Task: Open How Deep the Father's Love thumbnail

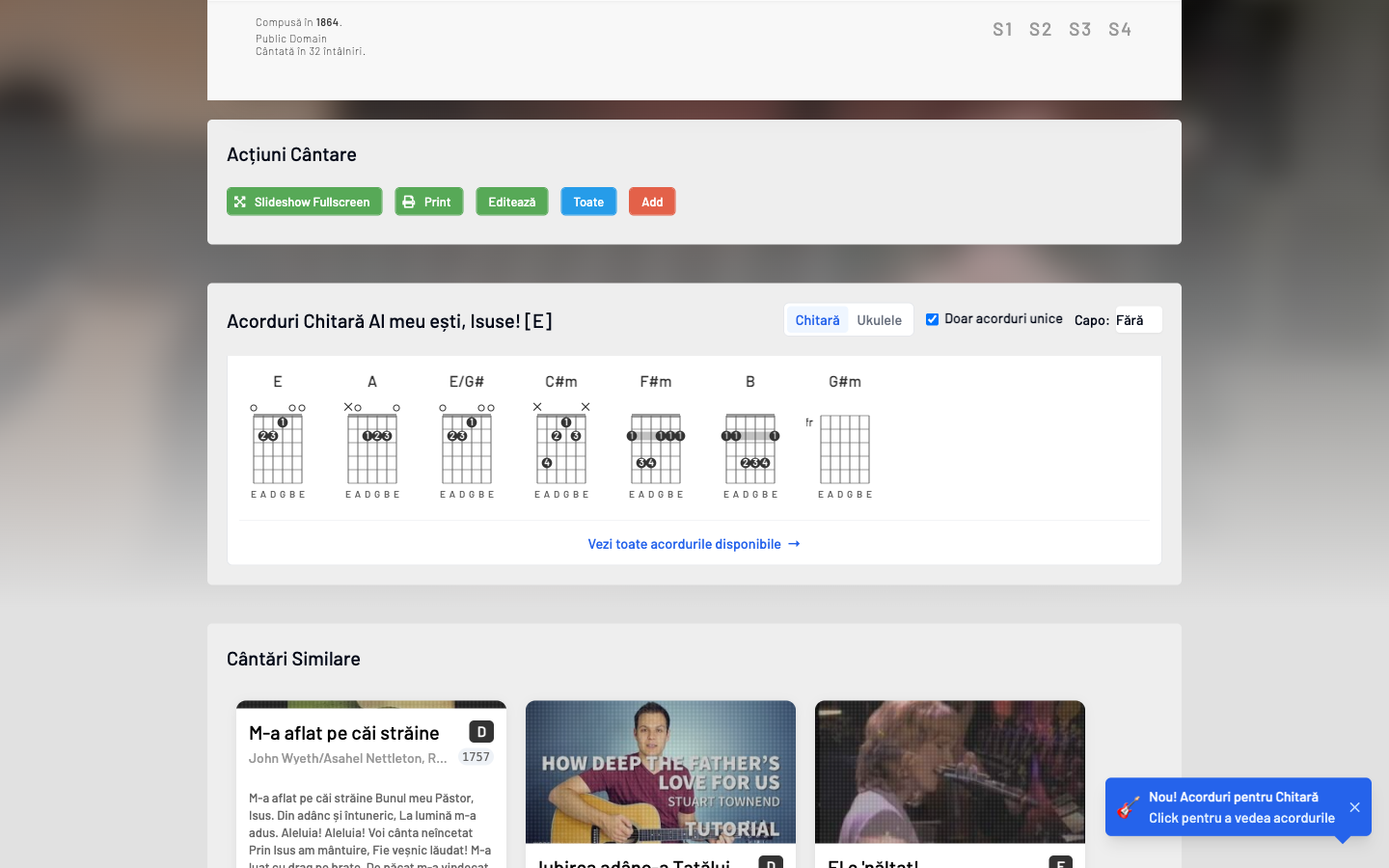Action: click(661, 772)
